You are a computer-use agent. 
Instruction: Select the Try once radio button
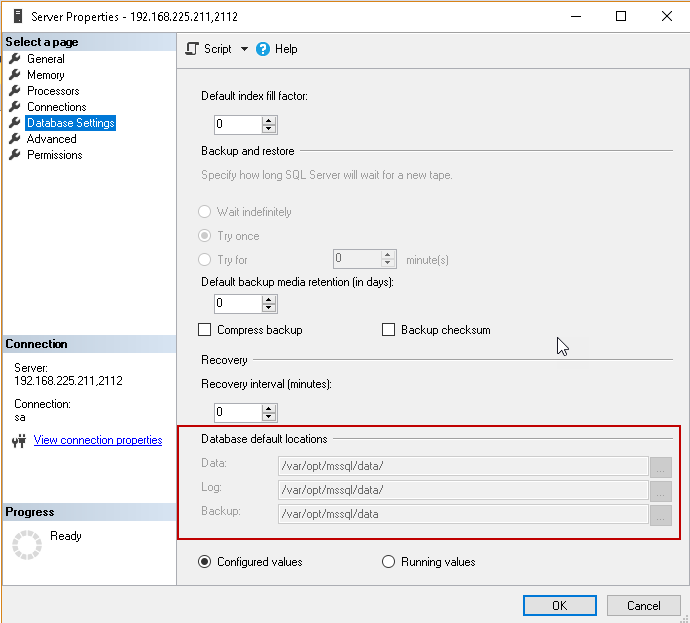pos(205,236)
